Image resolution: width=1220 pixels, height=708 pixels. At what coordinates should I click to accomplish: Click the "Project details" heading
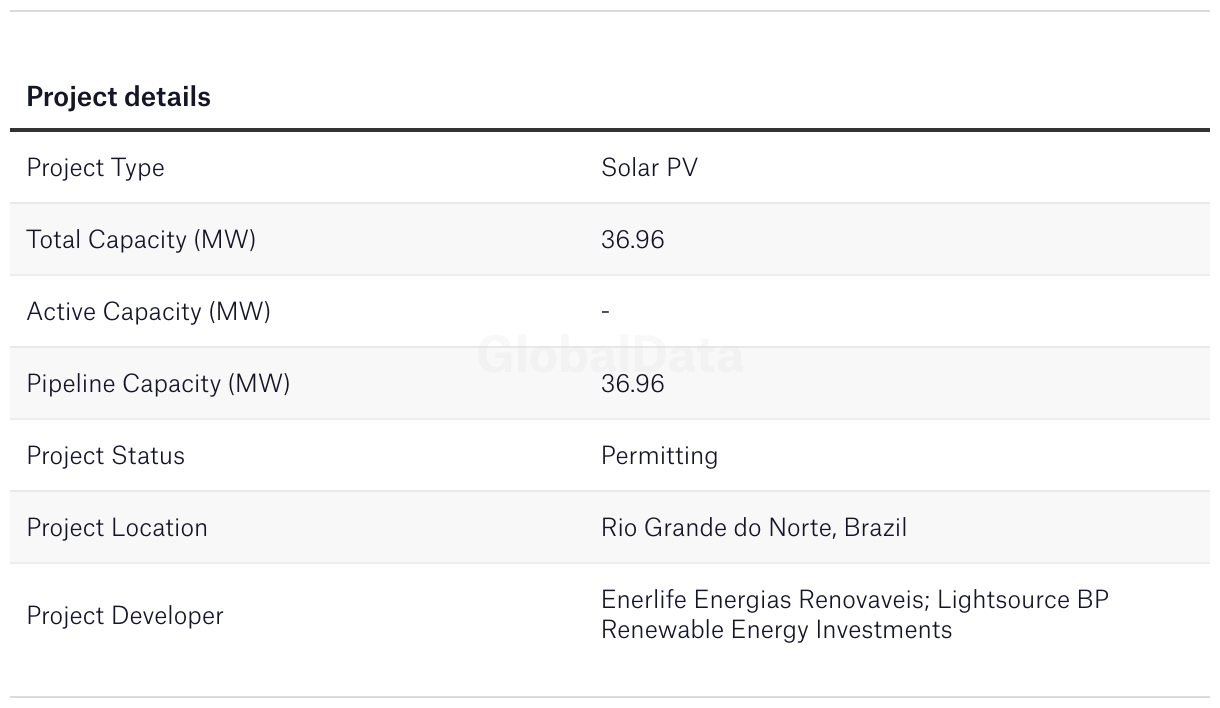(118, 97)
